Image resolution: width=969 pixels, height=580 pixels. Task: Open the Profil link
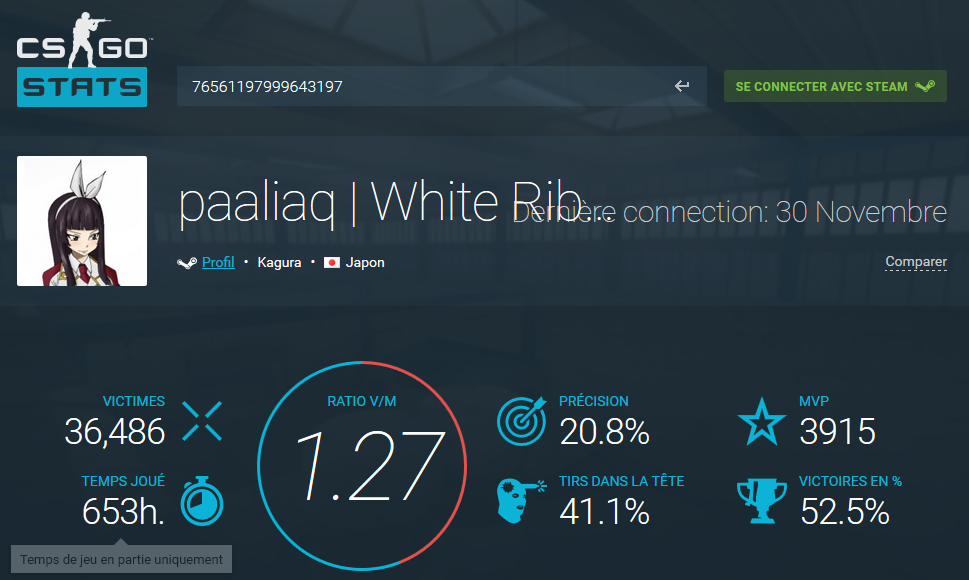click(x=218, y=263)
